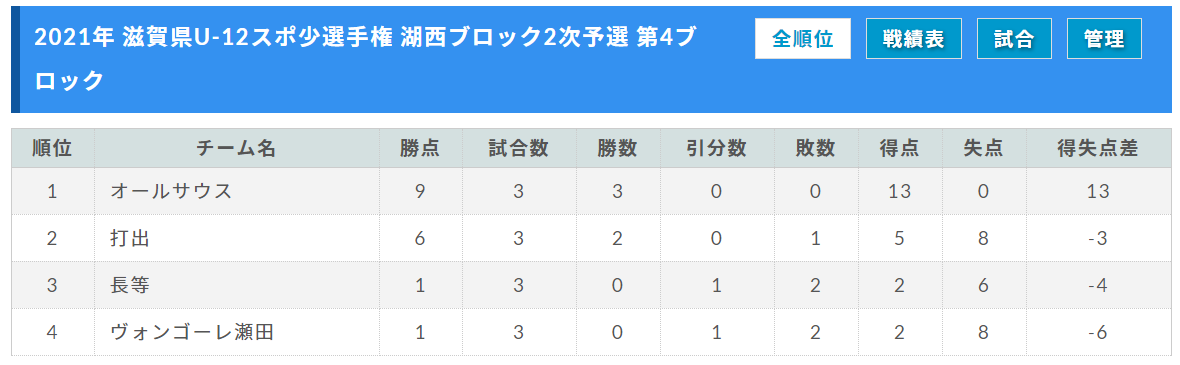1180x365 pixels.
Task: Select team name オールサウス
Action: pyautogui.click(x=171, y=191)
